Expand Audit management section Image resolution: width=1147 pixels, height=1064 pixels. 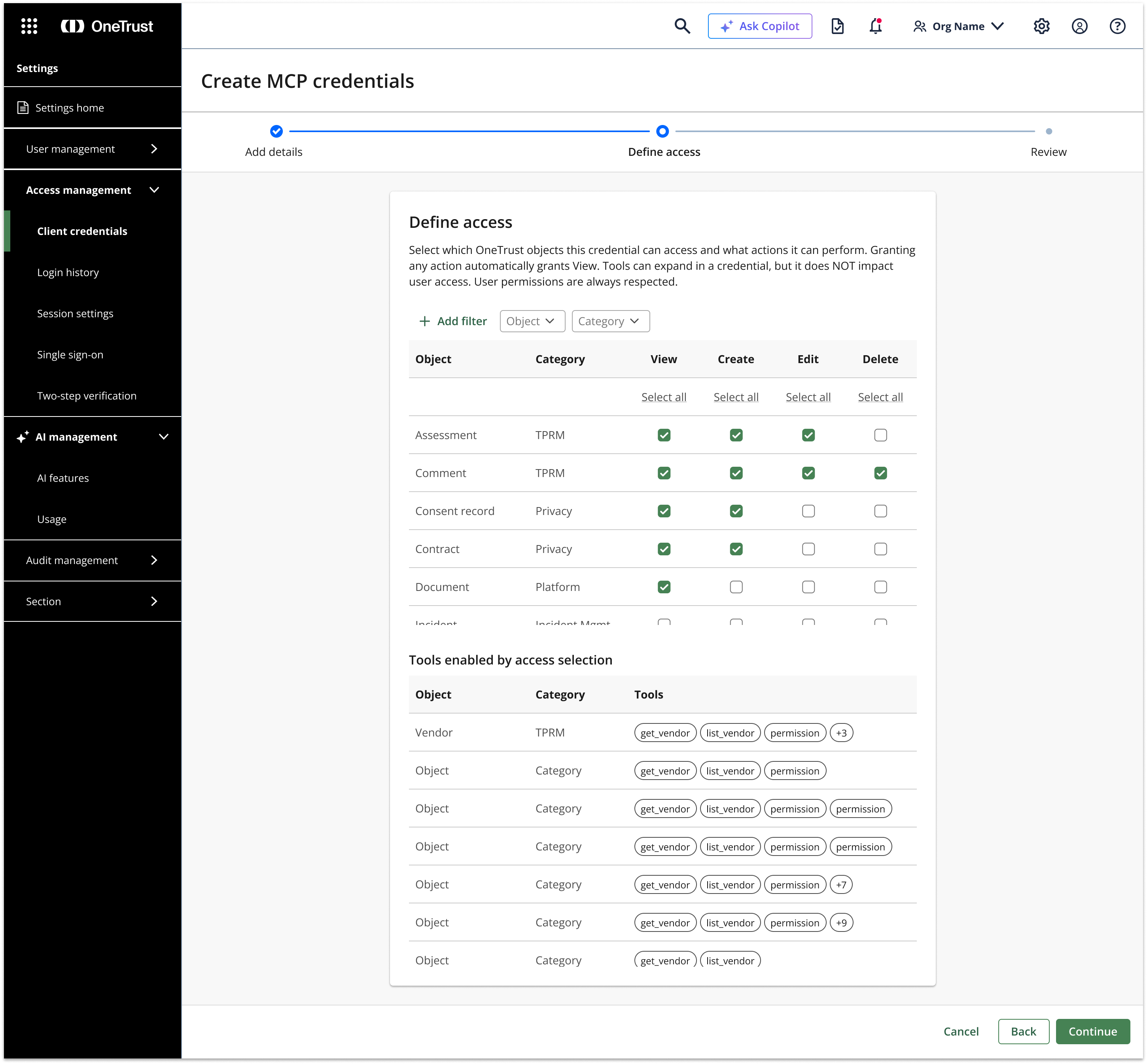coord(92,560)
